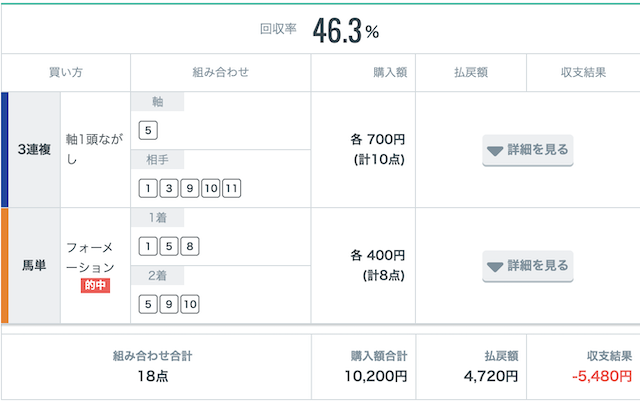Select horse number 5 under 軸
Viewport: 640px width, 402px height.
click(x=148, y=130)
